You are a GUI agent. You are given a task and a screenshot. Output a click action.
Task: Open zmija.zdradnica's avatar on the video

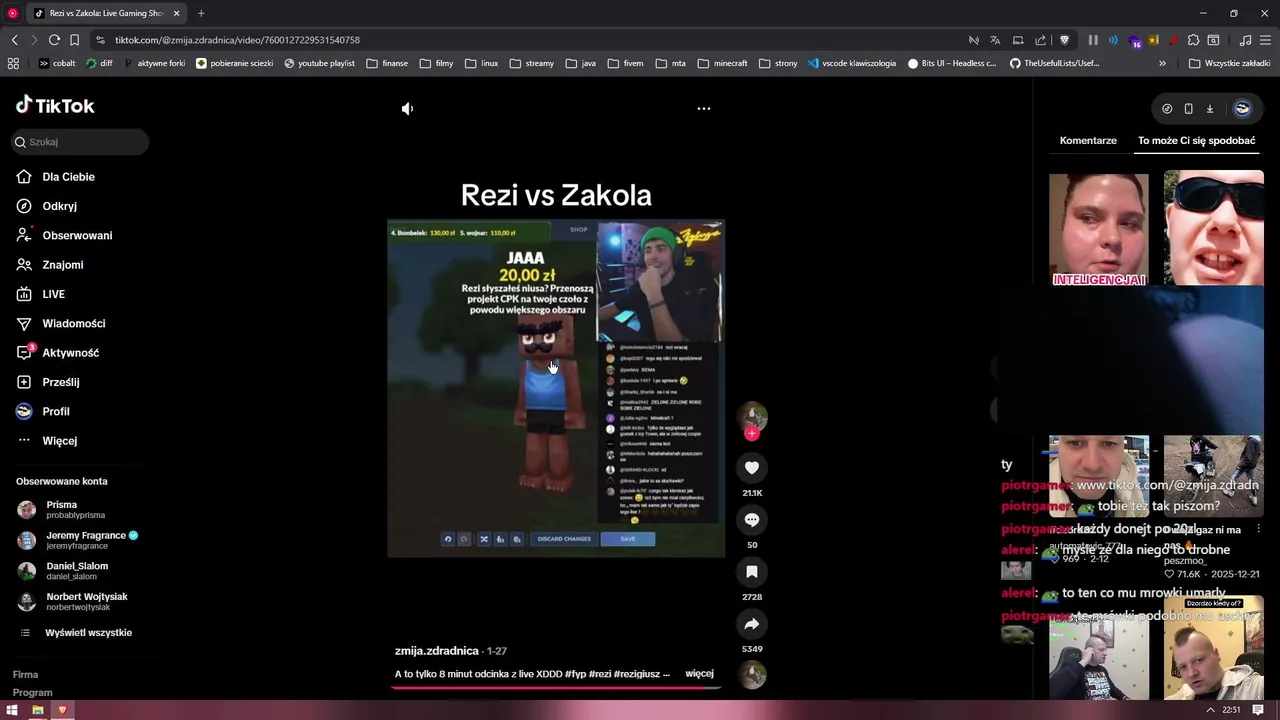point(752,416)
